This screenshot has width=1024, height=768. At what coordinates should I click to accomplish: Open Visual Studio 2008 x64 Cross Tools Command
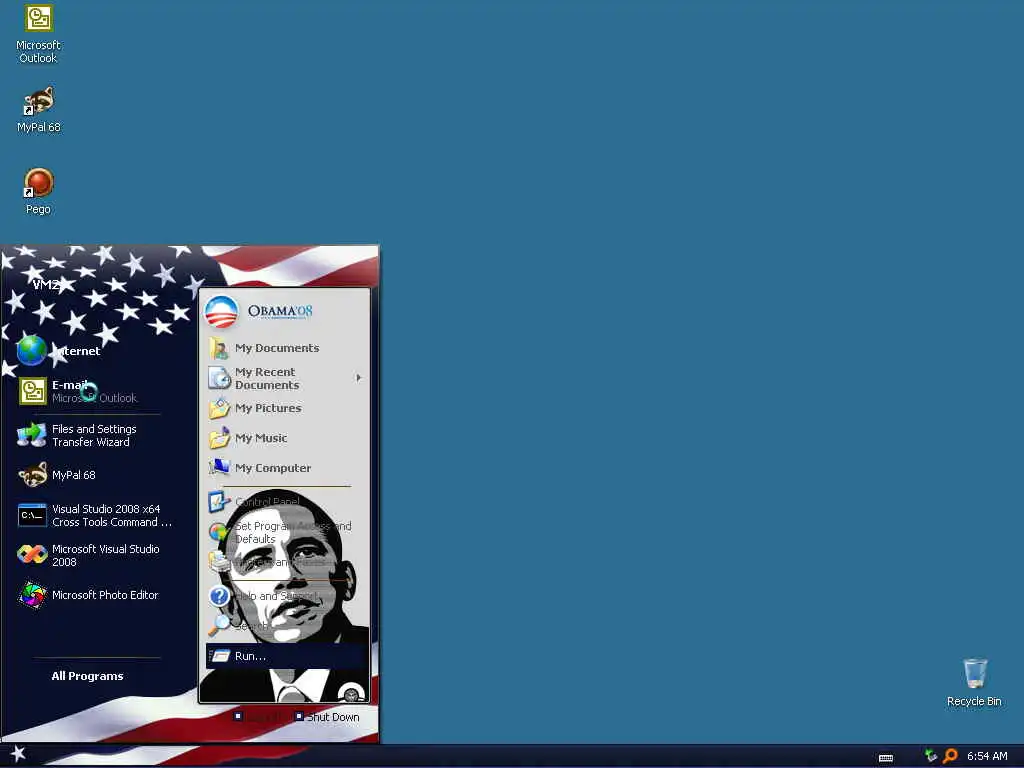coord(95,515)
